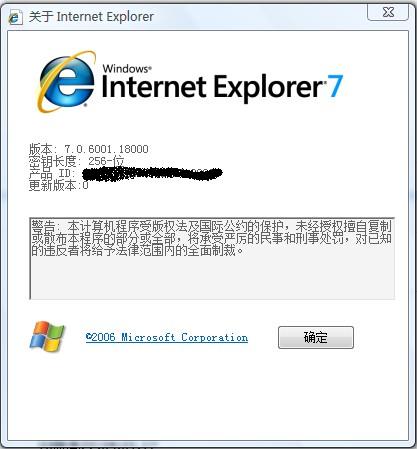The image size is (417, 449).
Task: Click the 版本: 7.0.6001.18000 line
Action: 89,149
